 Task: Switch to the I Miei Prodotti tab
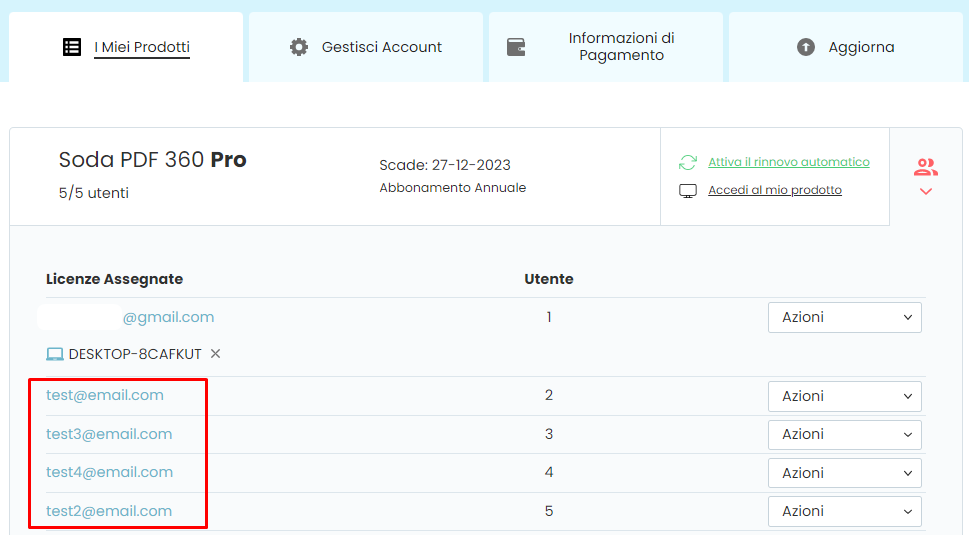click(x=126, y=47)
